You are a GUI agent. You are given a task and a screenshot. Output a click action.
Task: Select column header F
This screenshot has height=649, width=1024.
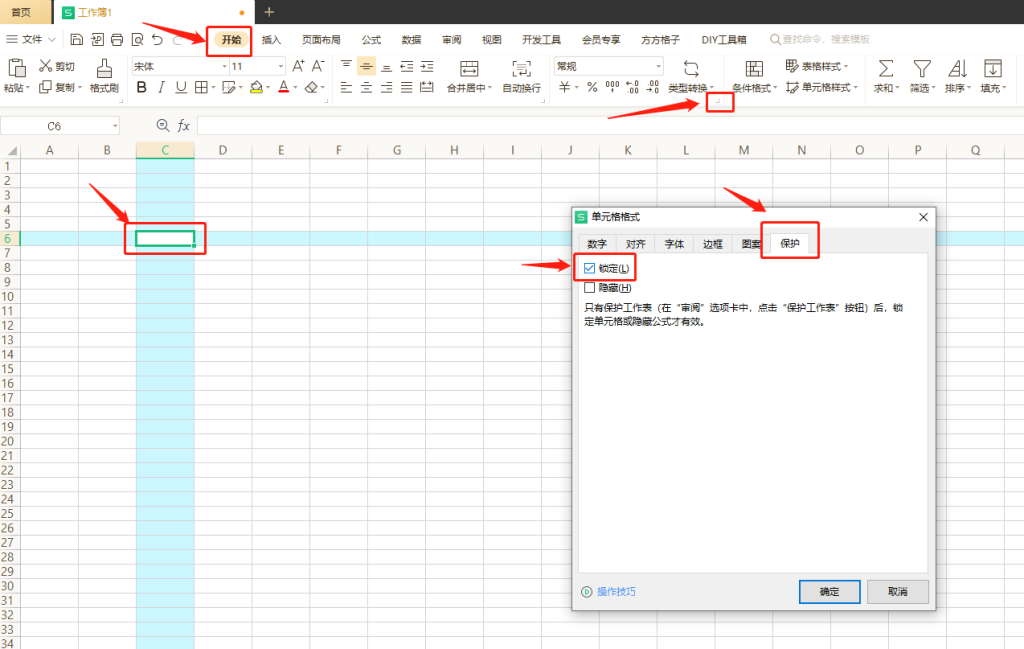click(338, 150)
